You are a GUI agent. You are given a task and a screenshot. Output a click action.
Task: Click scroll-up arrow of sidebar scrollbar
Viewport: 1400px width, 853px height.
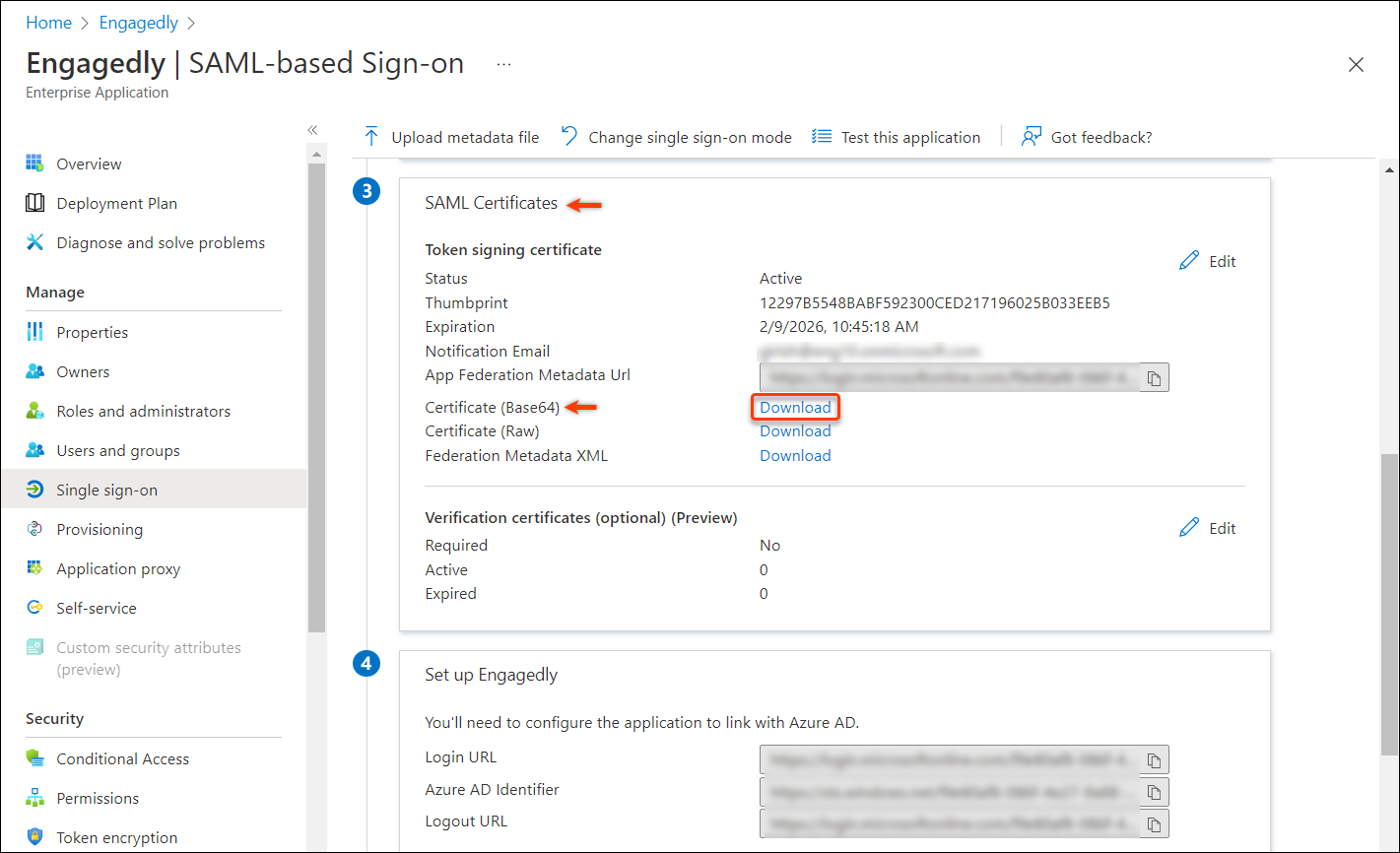click(316, 154)
